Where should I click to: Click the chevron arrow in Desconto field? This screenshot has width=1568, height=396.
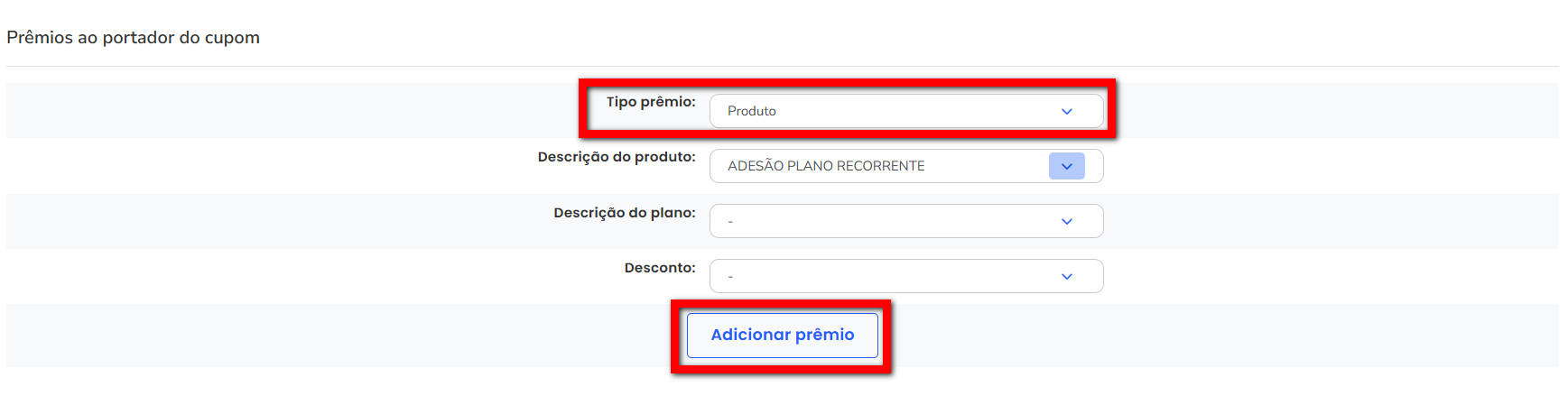point(1066,276)
